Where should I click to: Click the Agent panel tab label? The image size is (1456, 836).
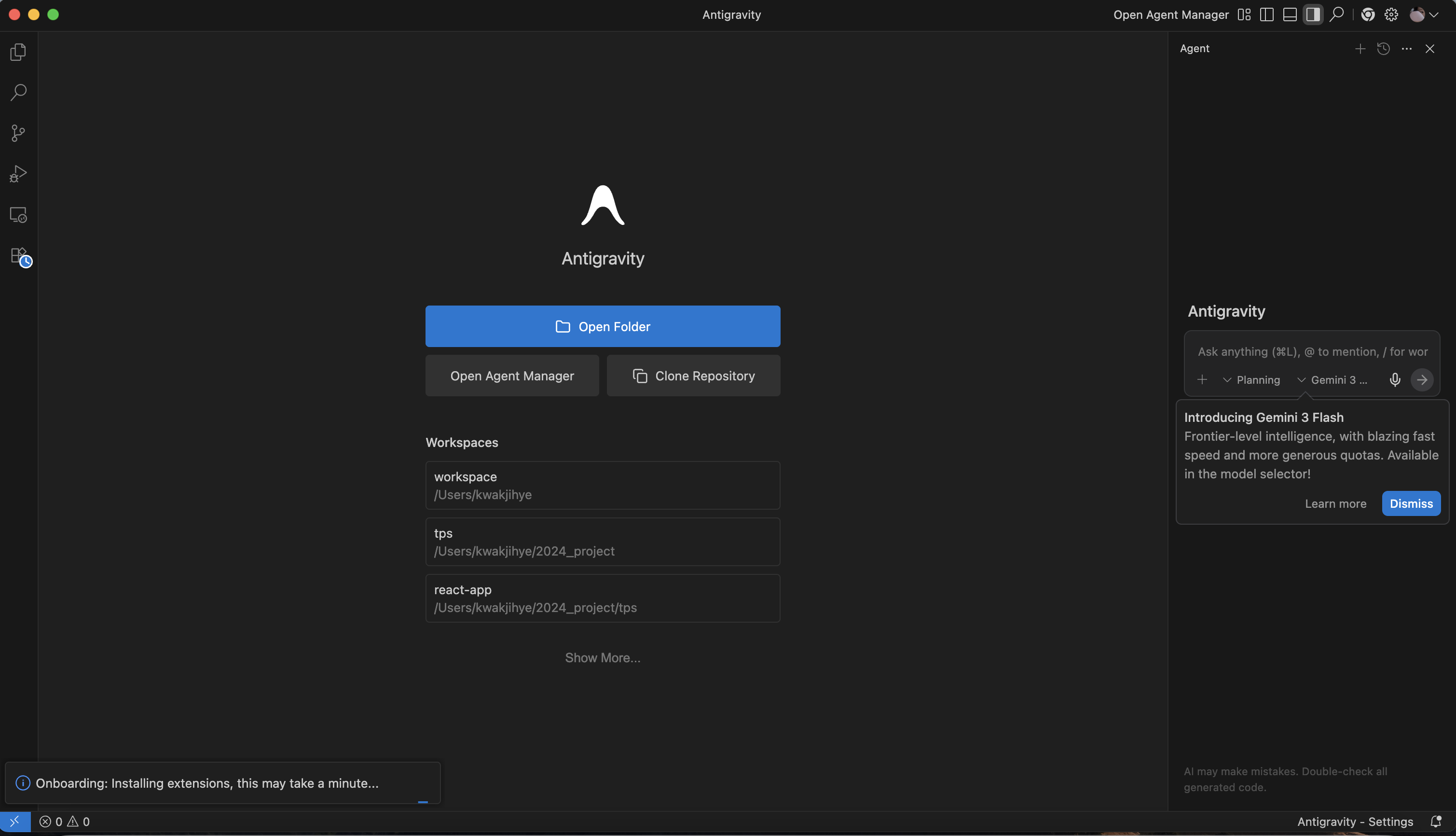point(1195,49)
